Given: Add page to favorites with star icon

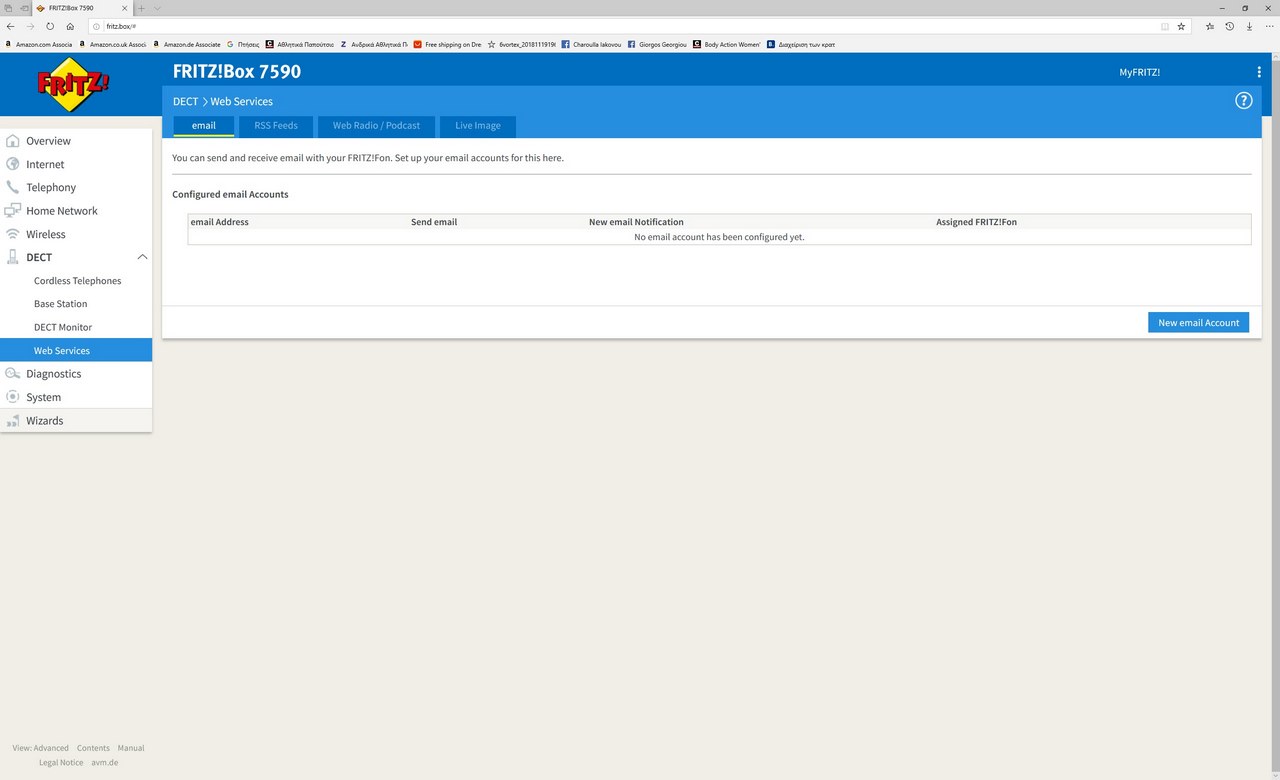Looking at the screenshot, I should [1181, 26].
